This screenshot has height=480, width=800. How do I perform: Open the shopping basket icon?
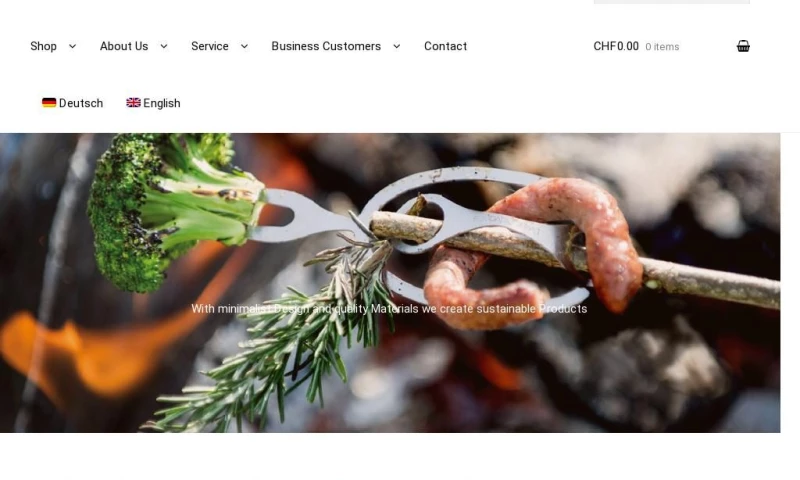[x=743, y=46]
